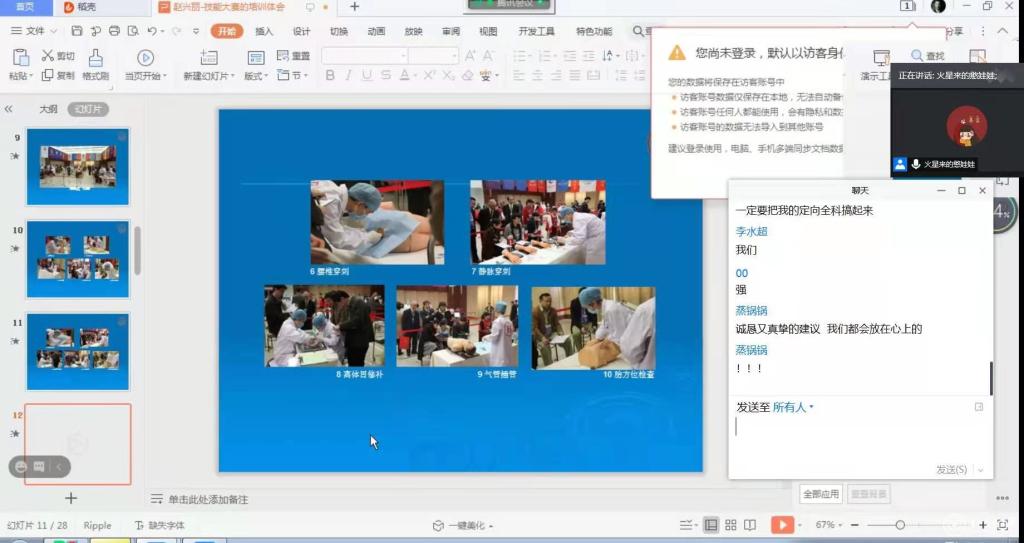
Task: Start slideshow from current slide (当页开始)
Action: click(x=145, y=58)
